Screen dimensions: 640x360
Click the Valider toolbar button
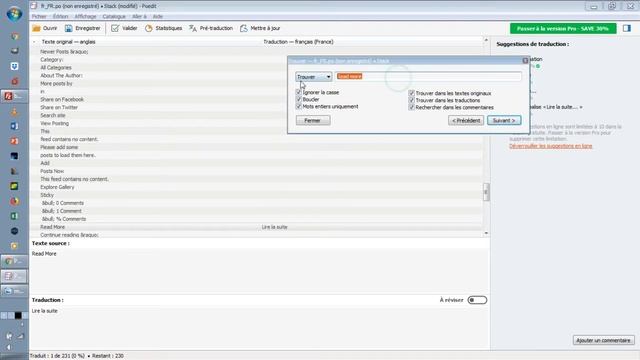click(x=124, y=28)
